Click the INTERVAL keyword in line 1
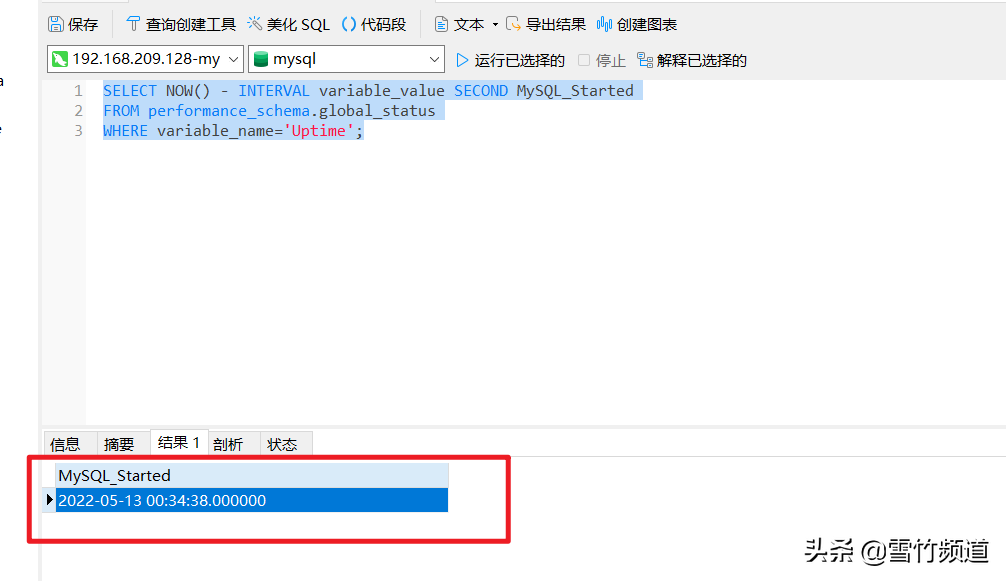 [274, 90]
